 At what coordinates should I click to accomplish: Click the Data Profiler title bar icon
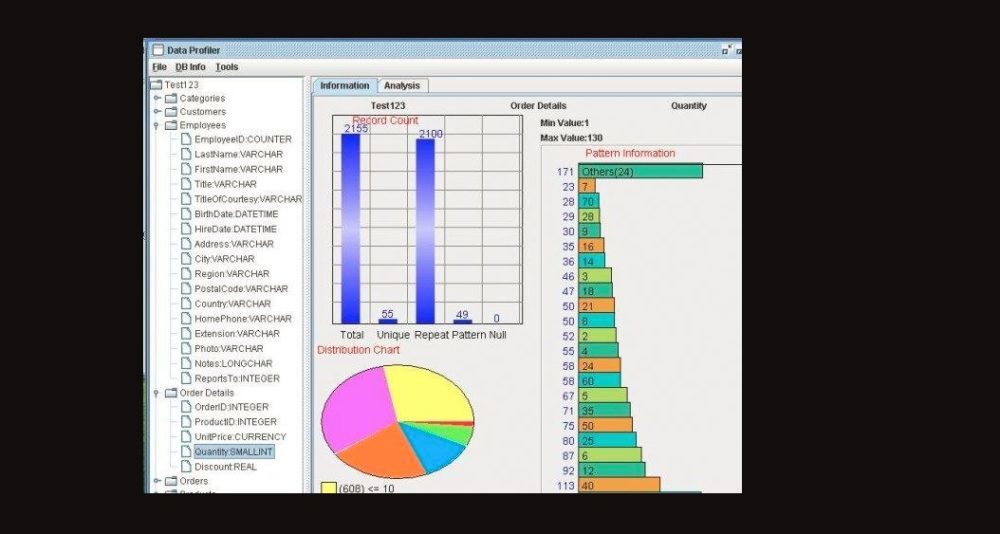(157, 50)
